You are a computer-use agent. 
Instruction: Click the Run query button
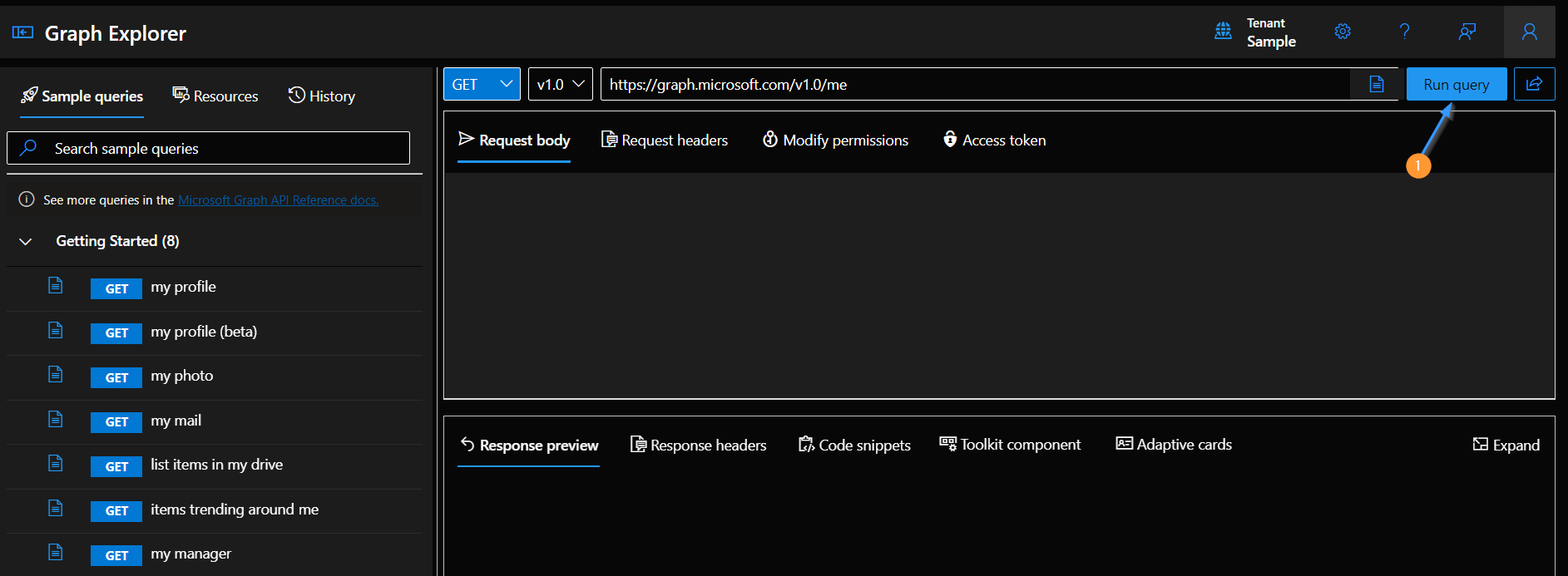(x=1457, y=84)
